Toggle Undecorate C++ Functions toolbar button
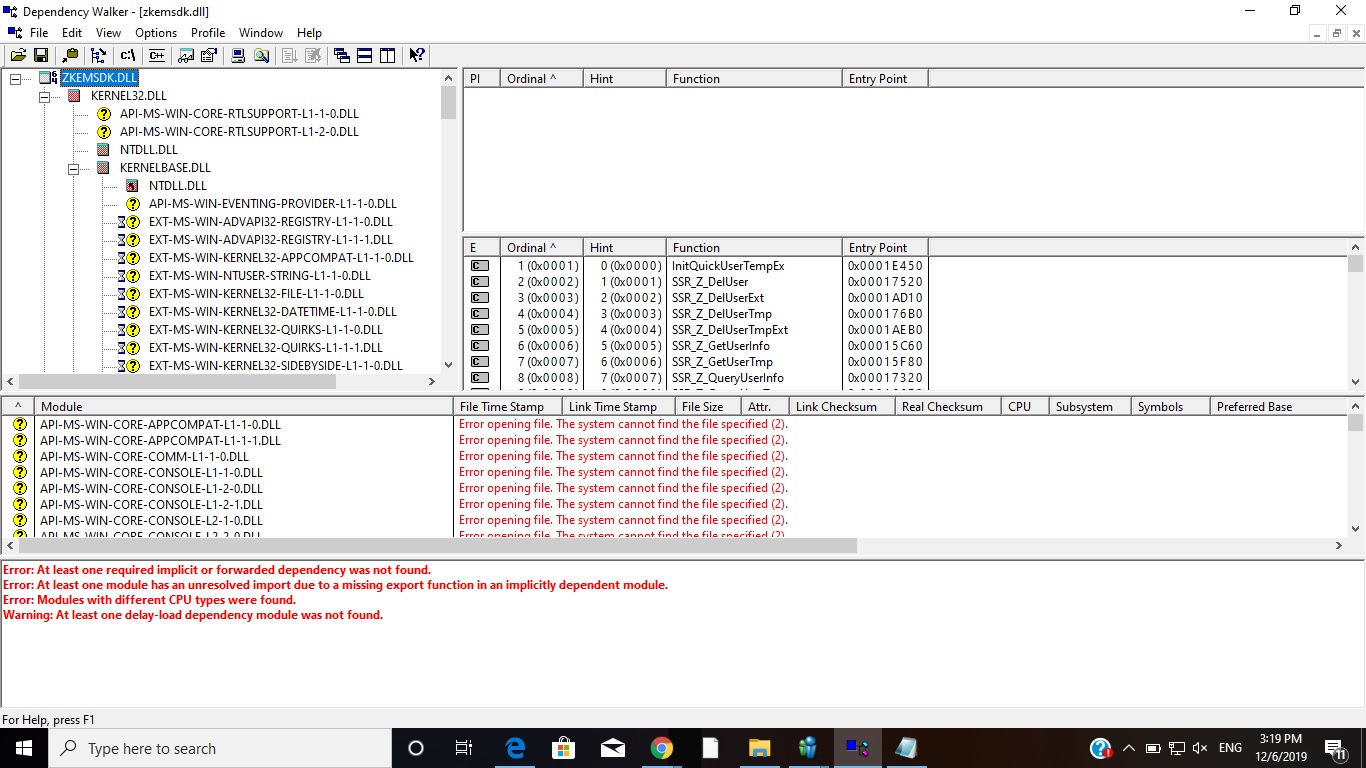1366x768 pixels. click(x=157, y=56)
